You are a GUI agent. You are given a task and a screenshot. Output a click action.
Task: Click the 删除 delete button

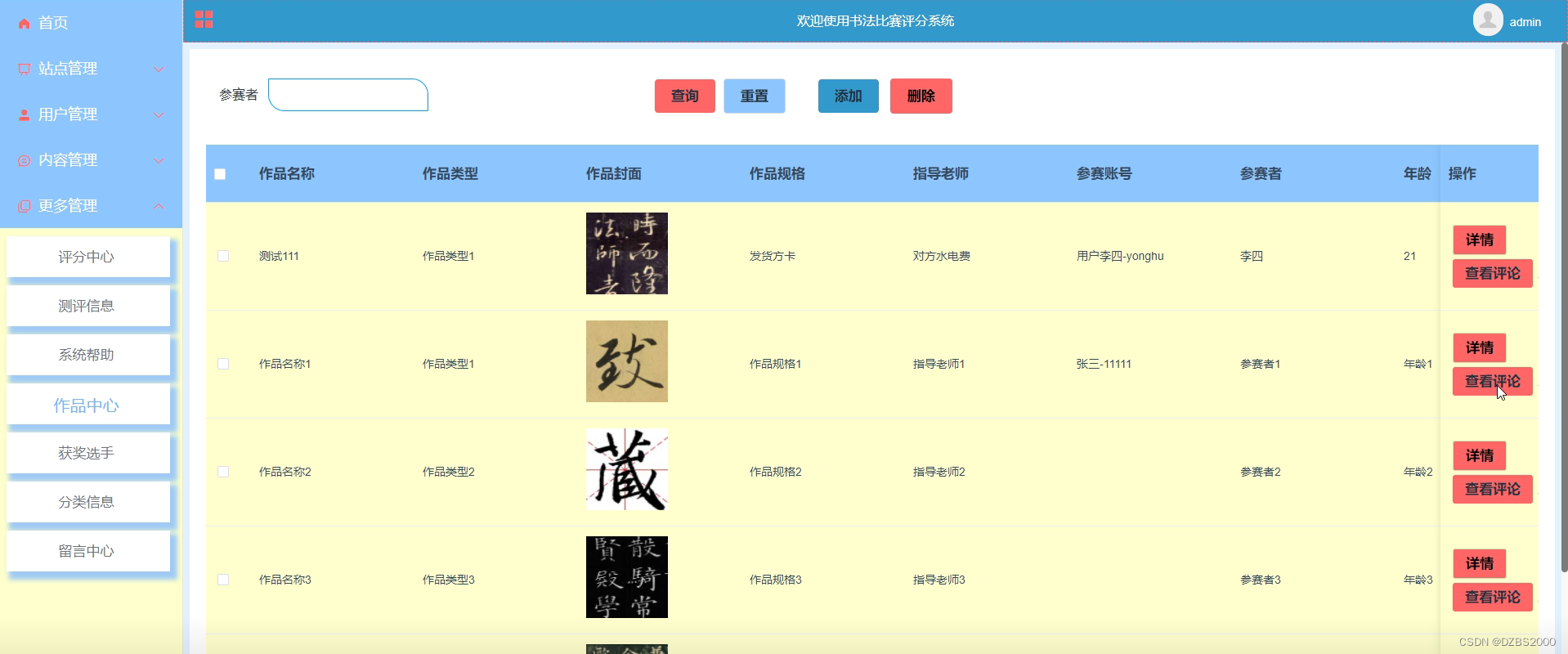click(x=921, y=96)
